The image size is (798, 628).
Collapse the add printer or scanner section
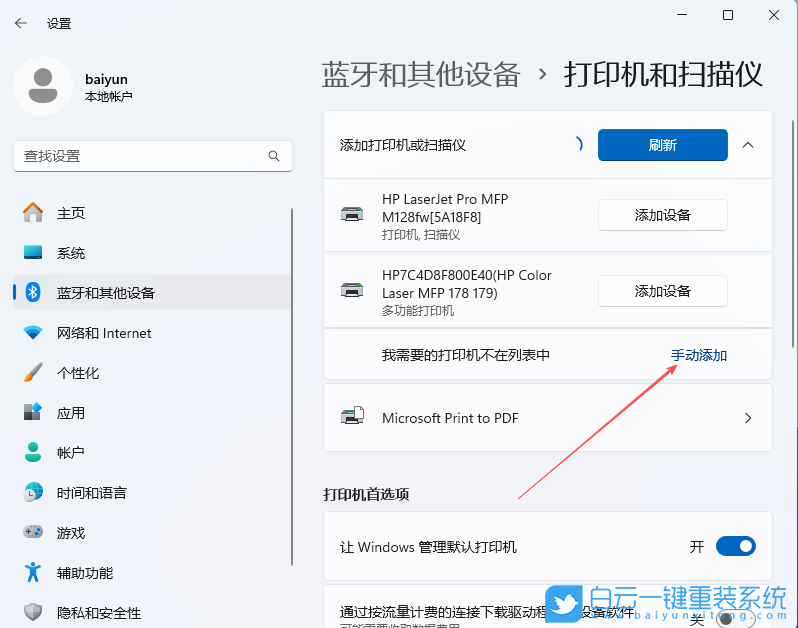click(x=748, y=145)
